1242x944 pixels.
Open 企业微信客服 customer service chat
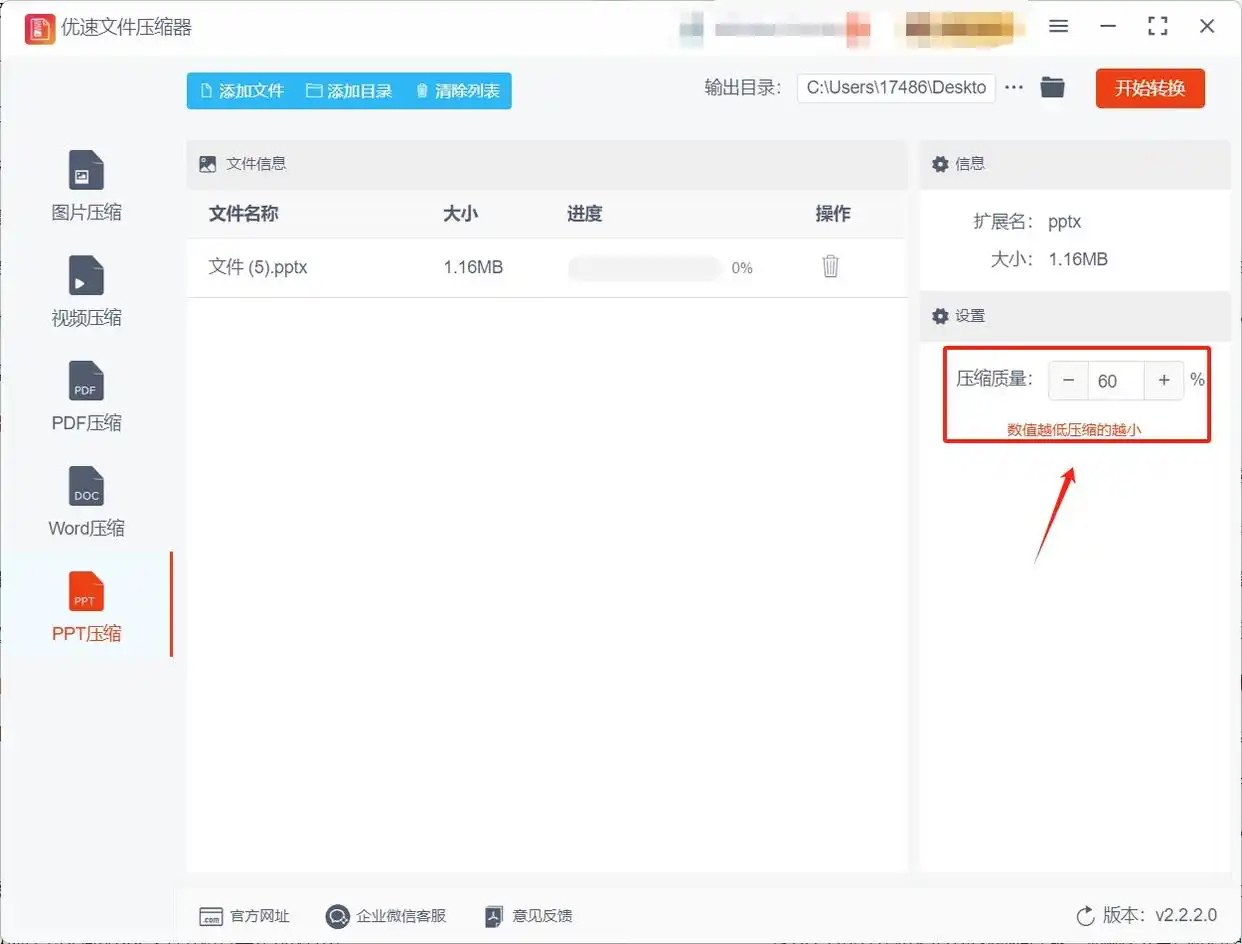(x=386, y=915)
